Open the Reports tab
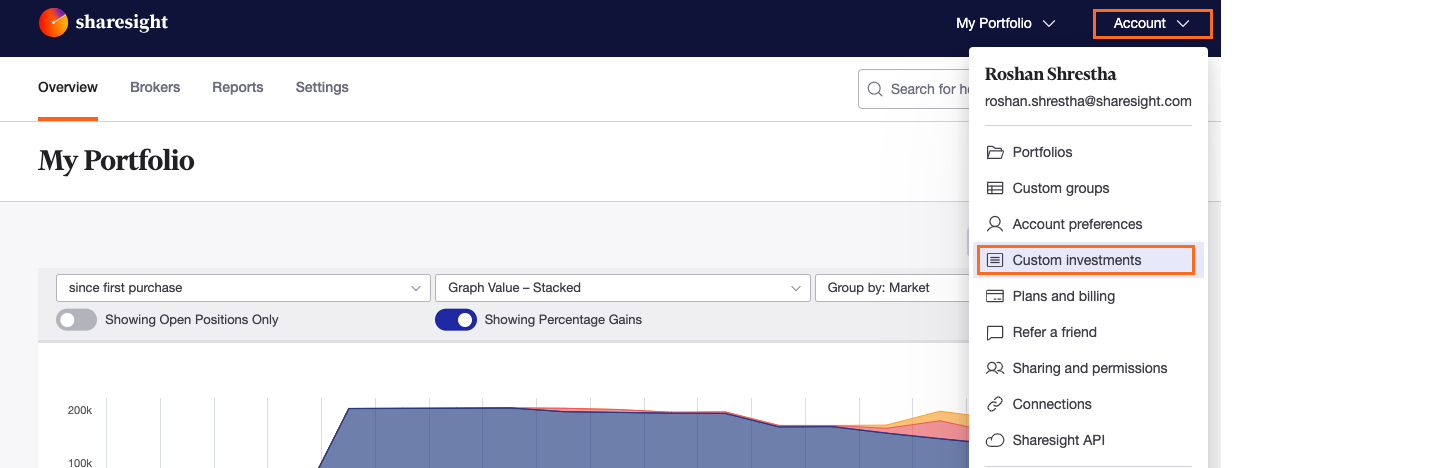1434x468 pixels. [238, 88]
